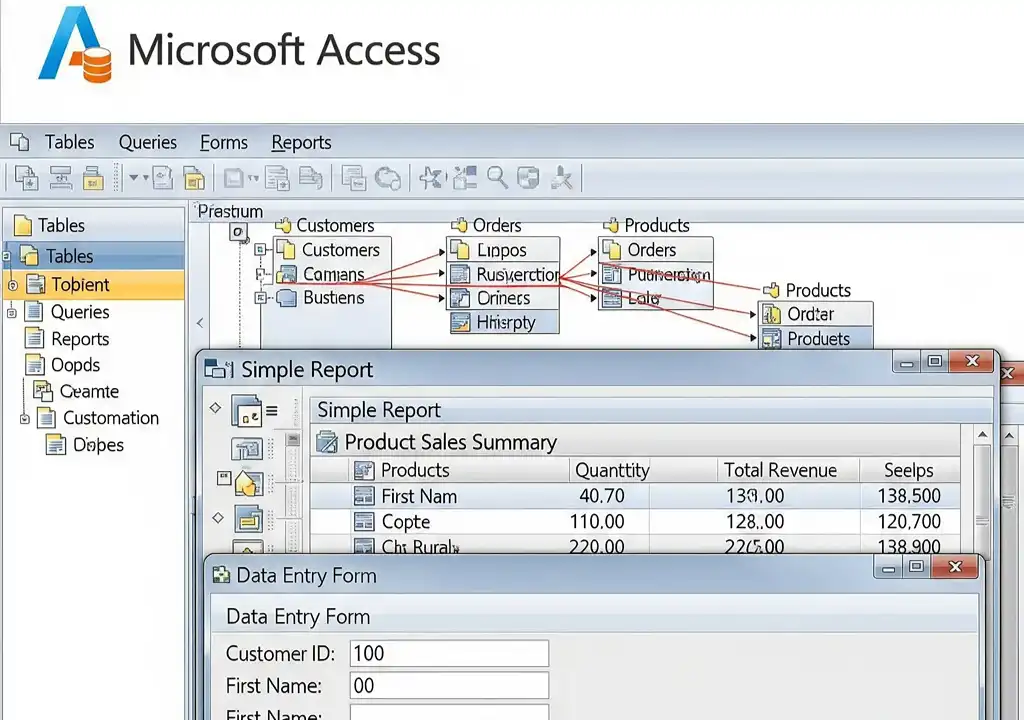Click the icon beside Product Sales Summary title
This screenshot has width=1024, height=720.
coord(327,442)
